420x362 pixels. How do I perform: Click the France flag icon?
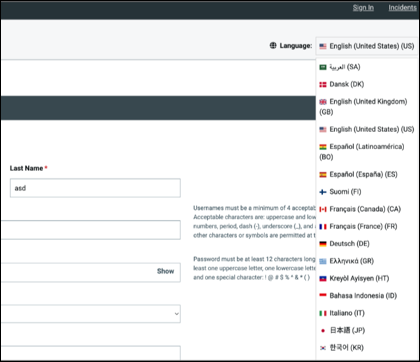[323, 227]
